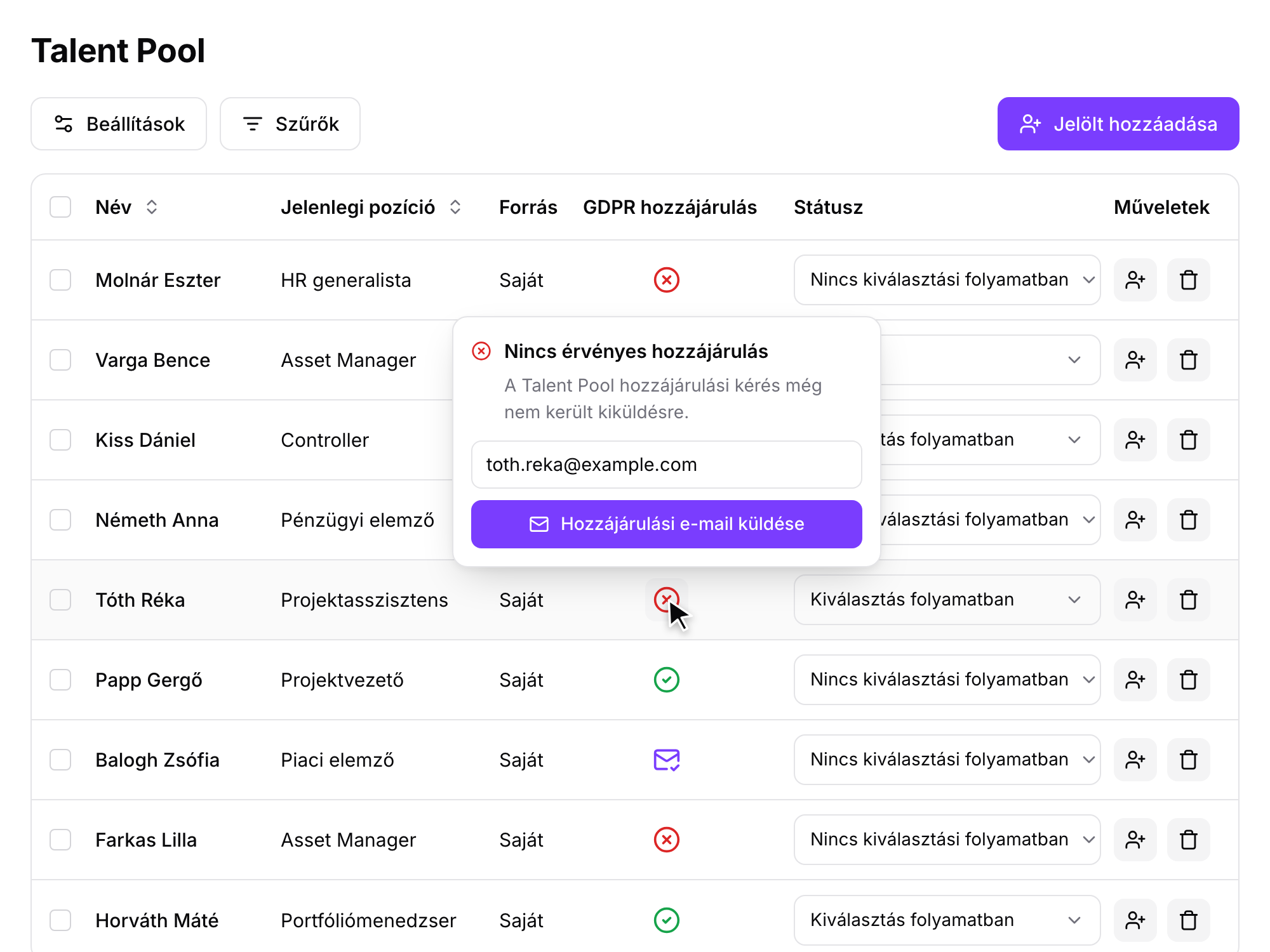The image size is (1270, 952).
Task: Change Farkas Lilla's status dropdown
Action: [947, 840]
